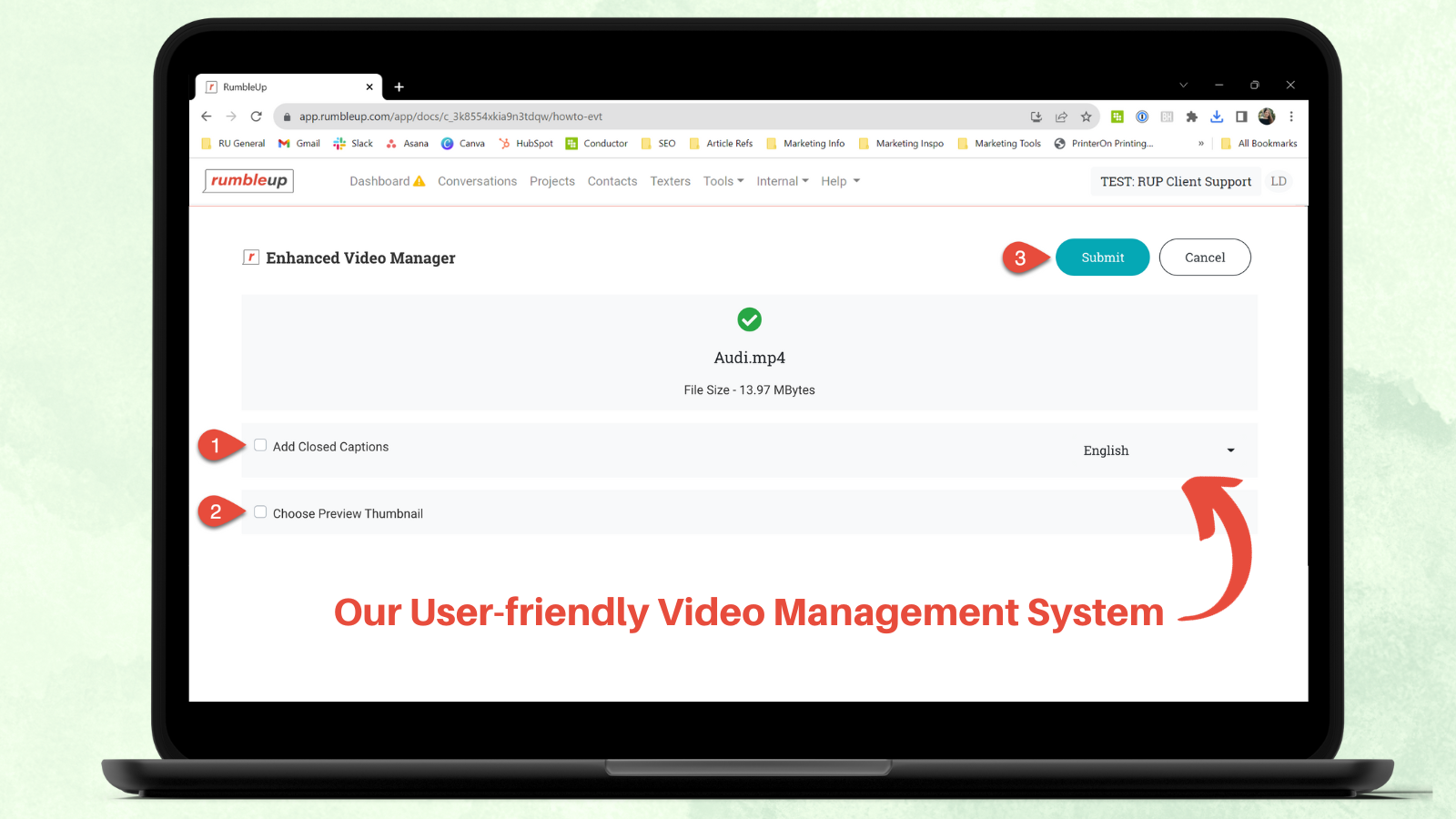This screenshot has width=1456, height=819.
Task: Submit the Enhanced Video Manager form
Action: click(x=1102, y=257)
